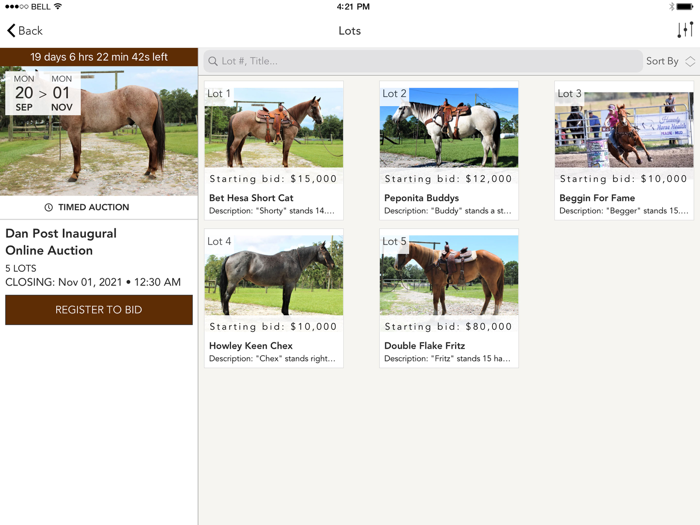Click the Lot 3 badge label
Viewport: 700px width, 525px height.
(569, 93)
